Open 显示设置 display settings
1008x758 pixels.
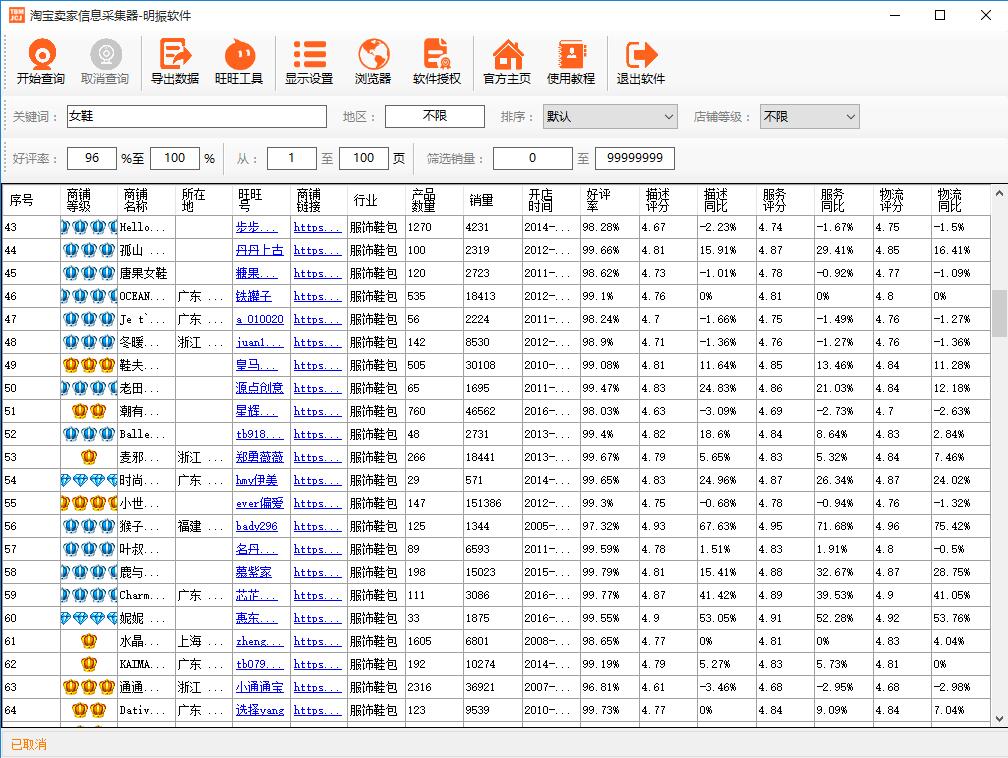[x=309, y=62]
